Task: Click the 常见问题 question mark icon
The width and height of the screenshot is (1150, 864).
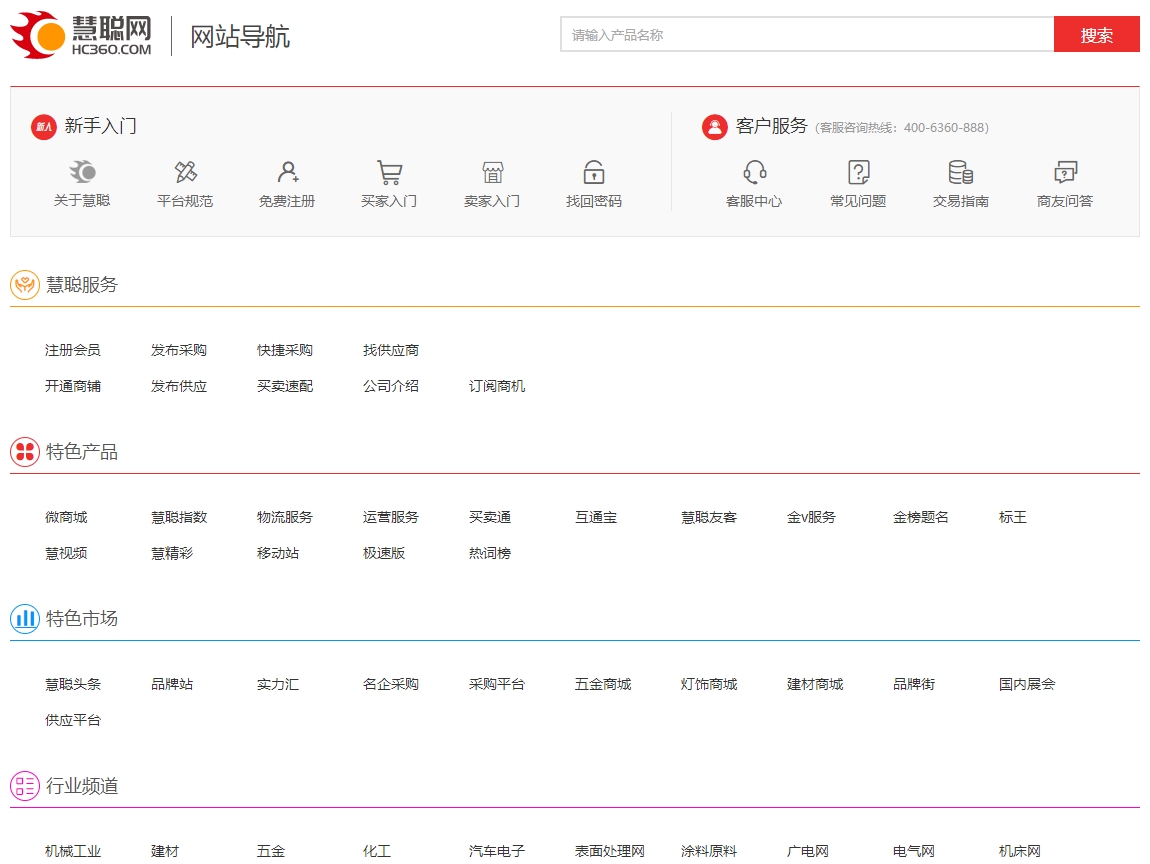Action: 858,172
